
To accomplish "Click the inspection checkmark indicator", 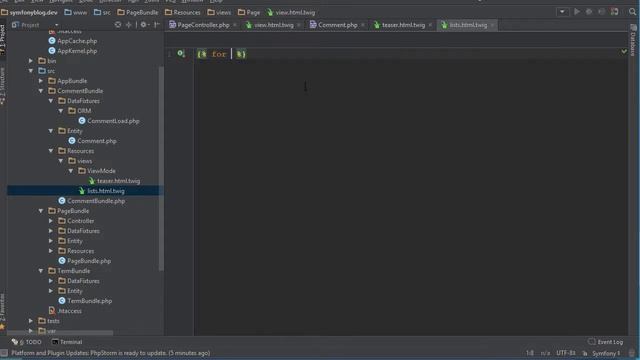I will tap(624, 51).
